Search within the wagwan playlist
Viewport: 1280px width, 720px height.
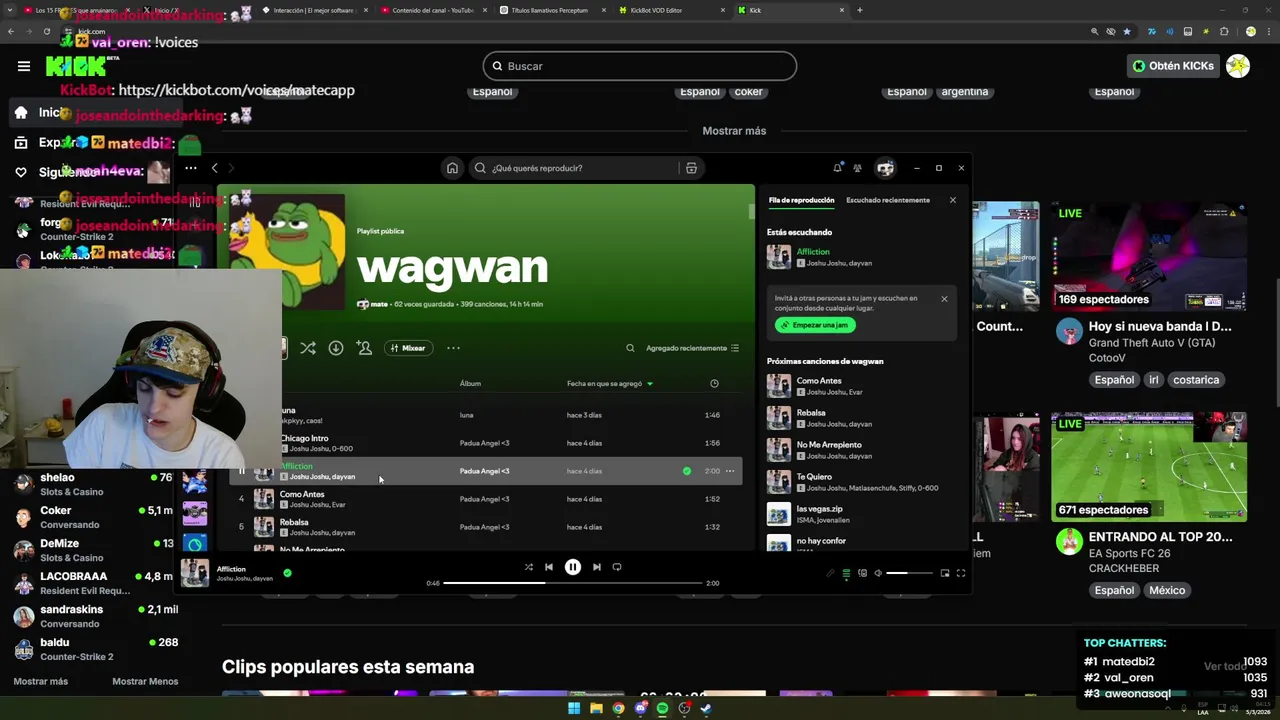pos(630,348)
